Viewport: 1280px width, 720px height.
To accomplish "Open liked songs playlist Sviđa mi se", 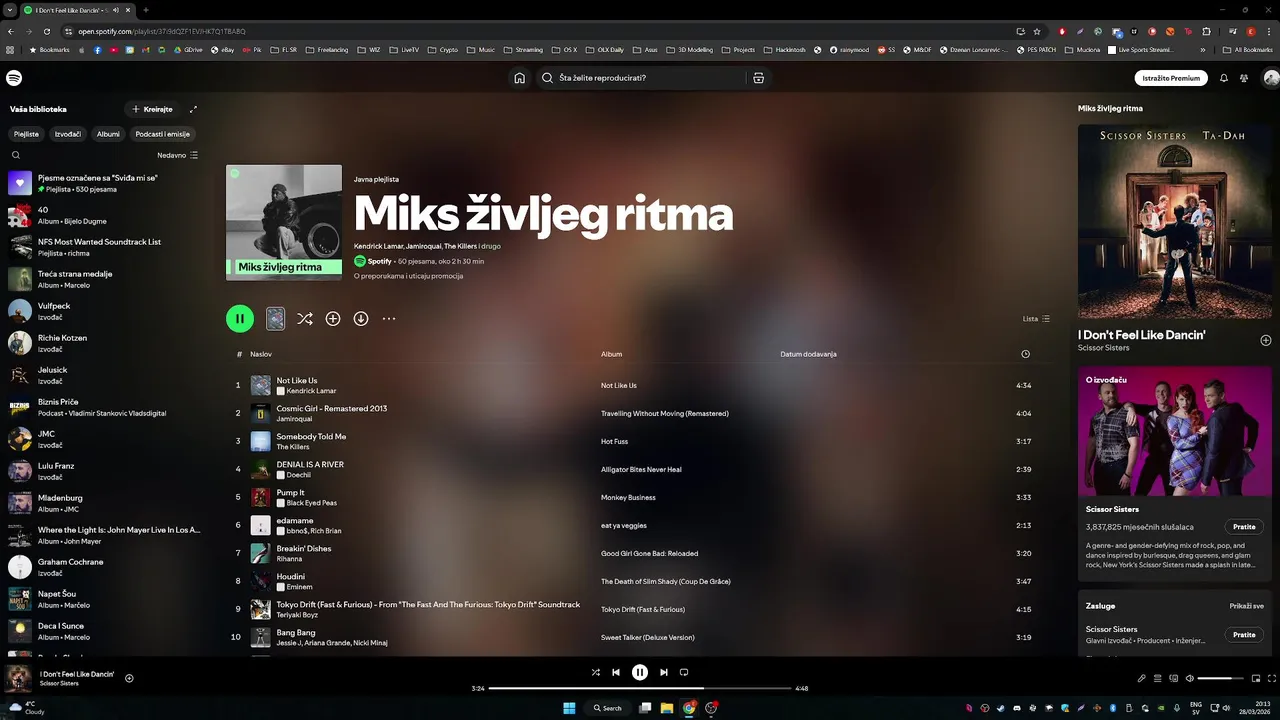I will [x=105, y=183].
